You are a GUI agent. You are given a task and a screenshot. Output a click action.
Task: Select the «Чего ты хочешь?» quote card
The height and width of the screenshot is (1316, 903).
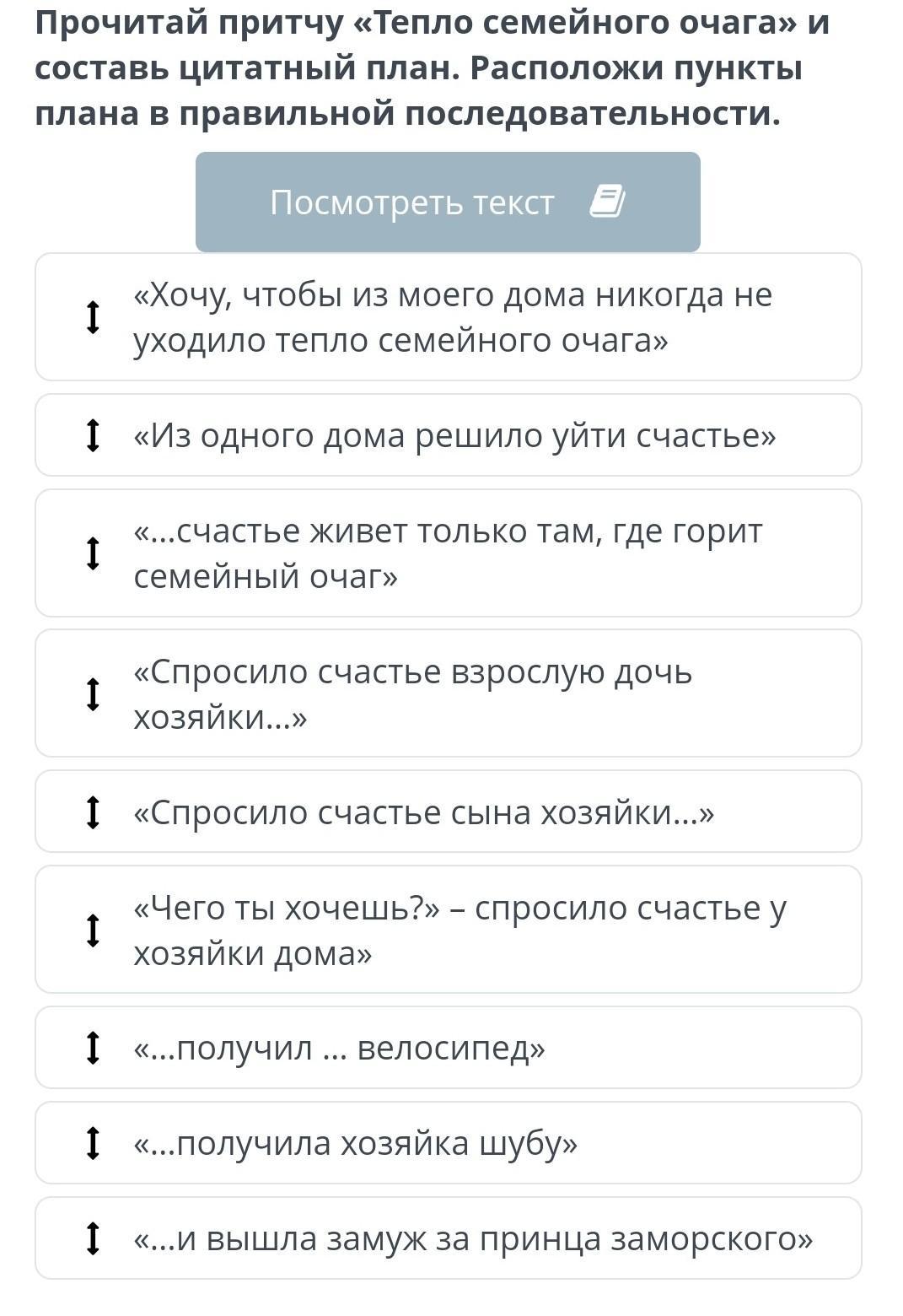tap(448, 930)
